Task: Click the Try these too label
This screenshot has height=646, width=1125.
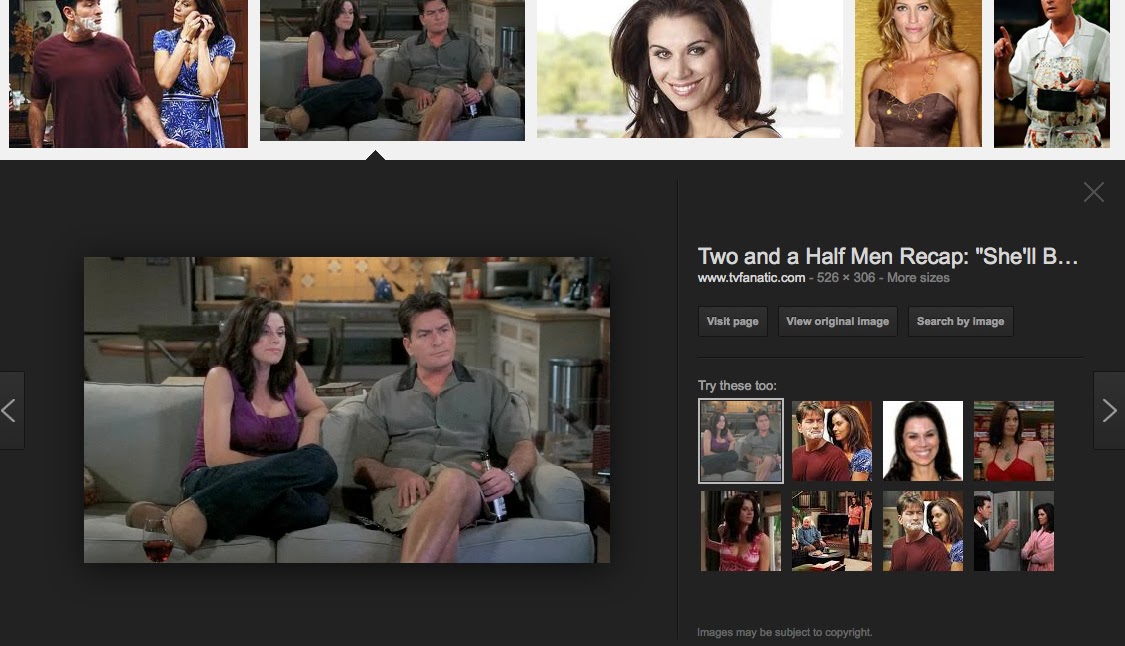Action: coord(737,385)
